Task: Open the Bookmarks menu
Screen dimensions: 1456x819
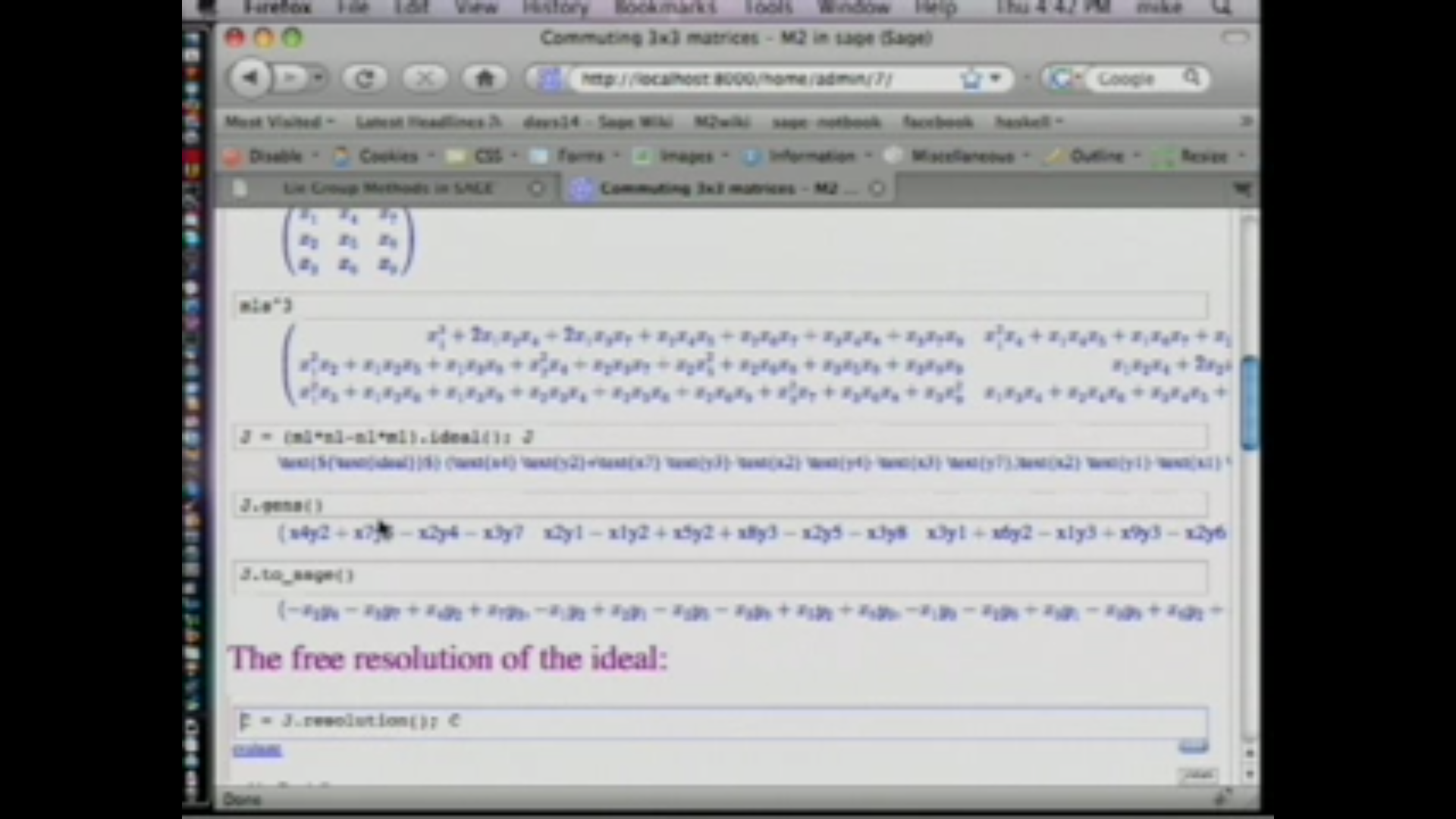Action: pyautogui.click(x=665, y=8)
